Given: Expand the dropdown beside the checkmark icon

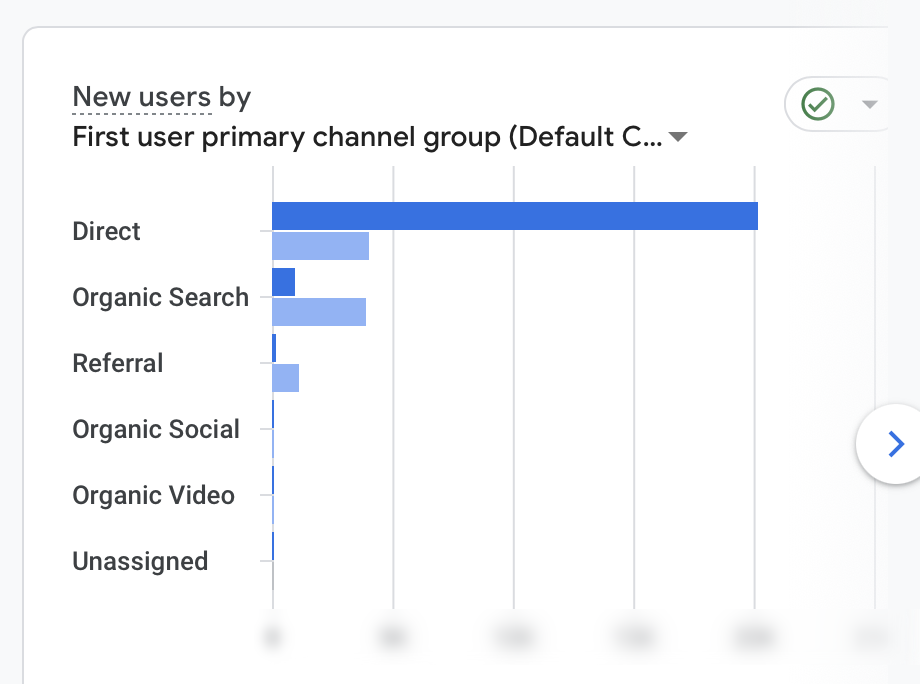Looking at the screenshot, I should 870,104.
